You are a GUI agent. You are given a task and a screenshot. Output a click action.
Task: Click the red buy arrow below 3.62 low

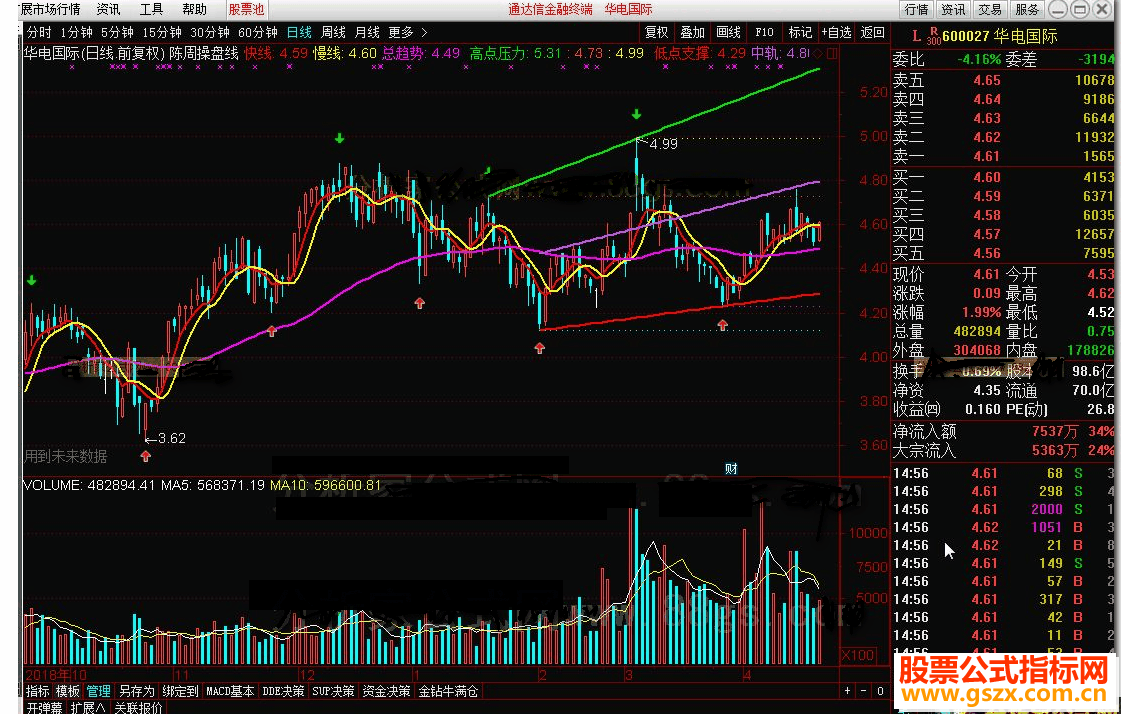coord(146,456)
